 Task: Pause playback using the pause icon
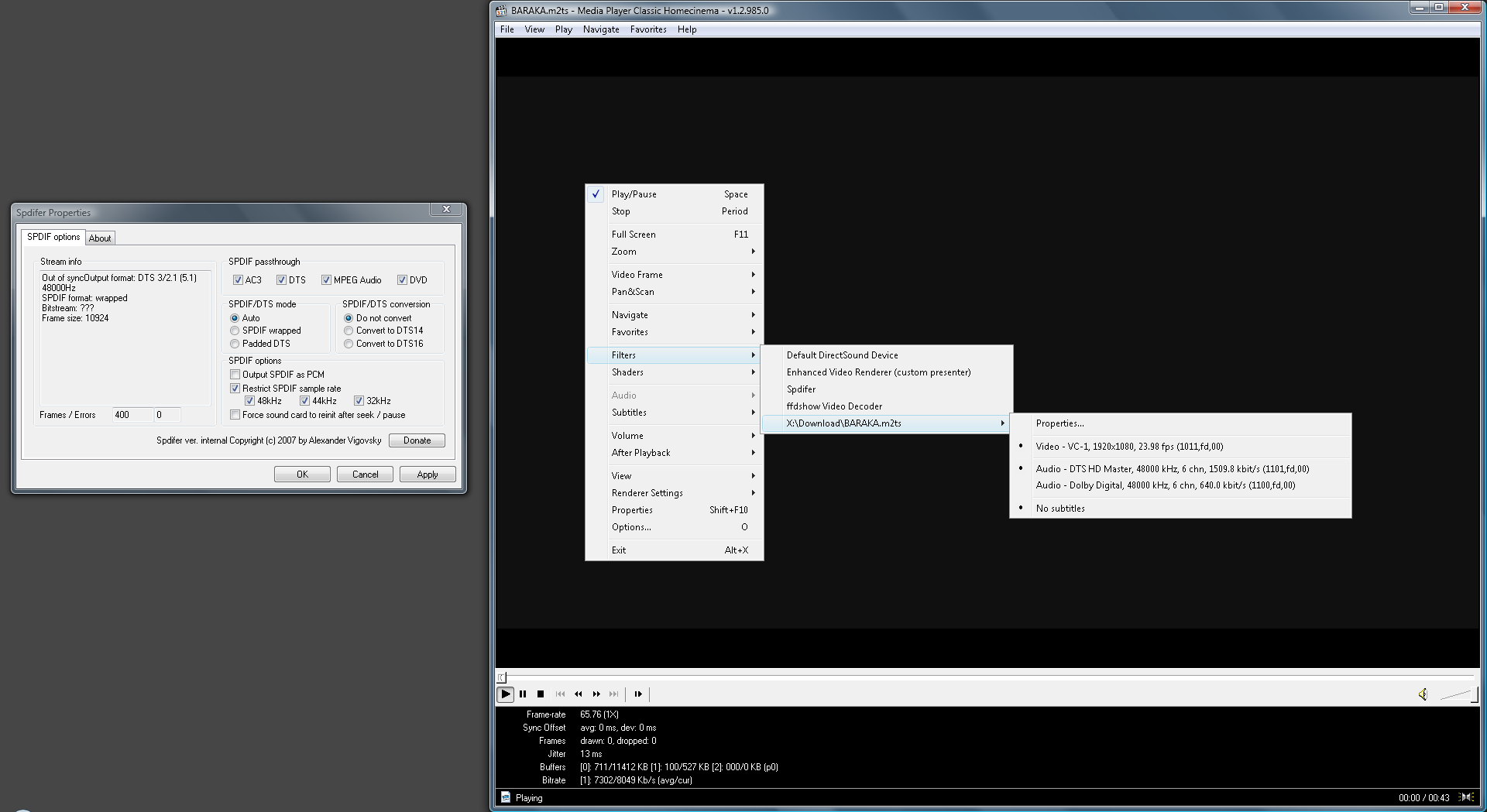(523, 694)
